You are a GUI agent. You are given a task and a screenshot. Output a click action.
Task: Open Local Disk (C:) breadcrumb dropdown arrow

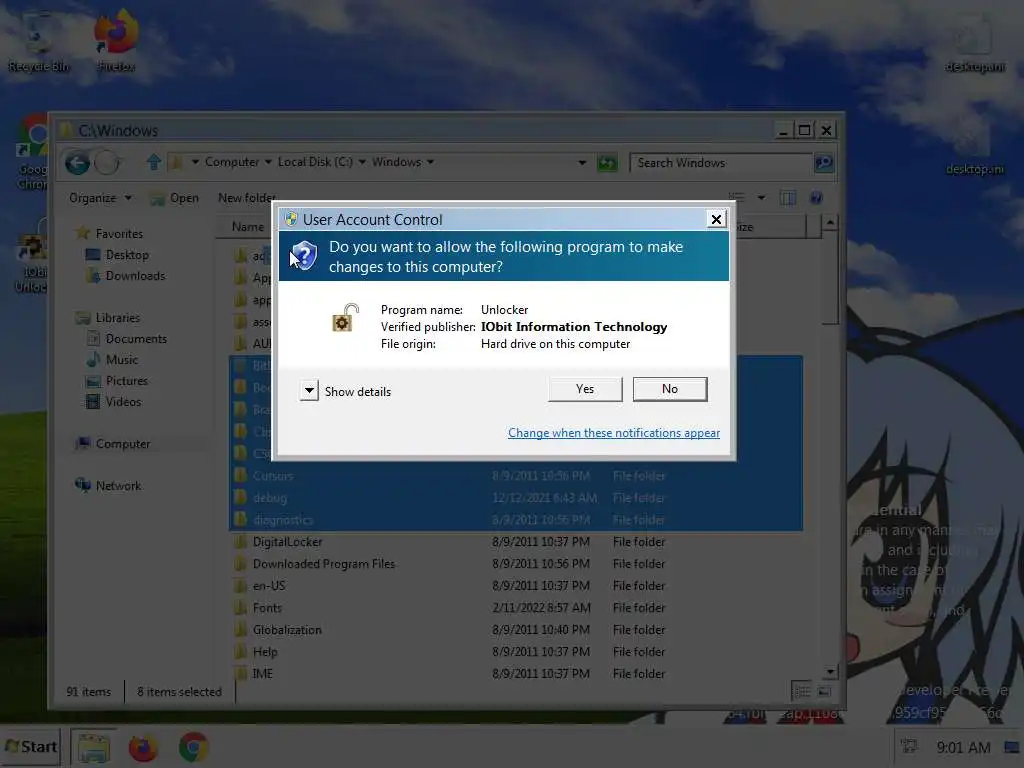click(x=362, y=162)
